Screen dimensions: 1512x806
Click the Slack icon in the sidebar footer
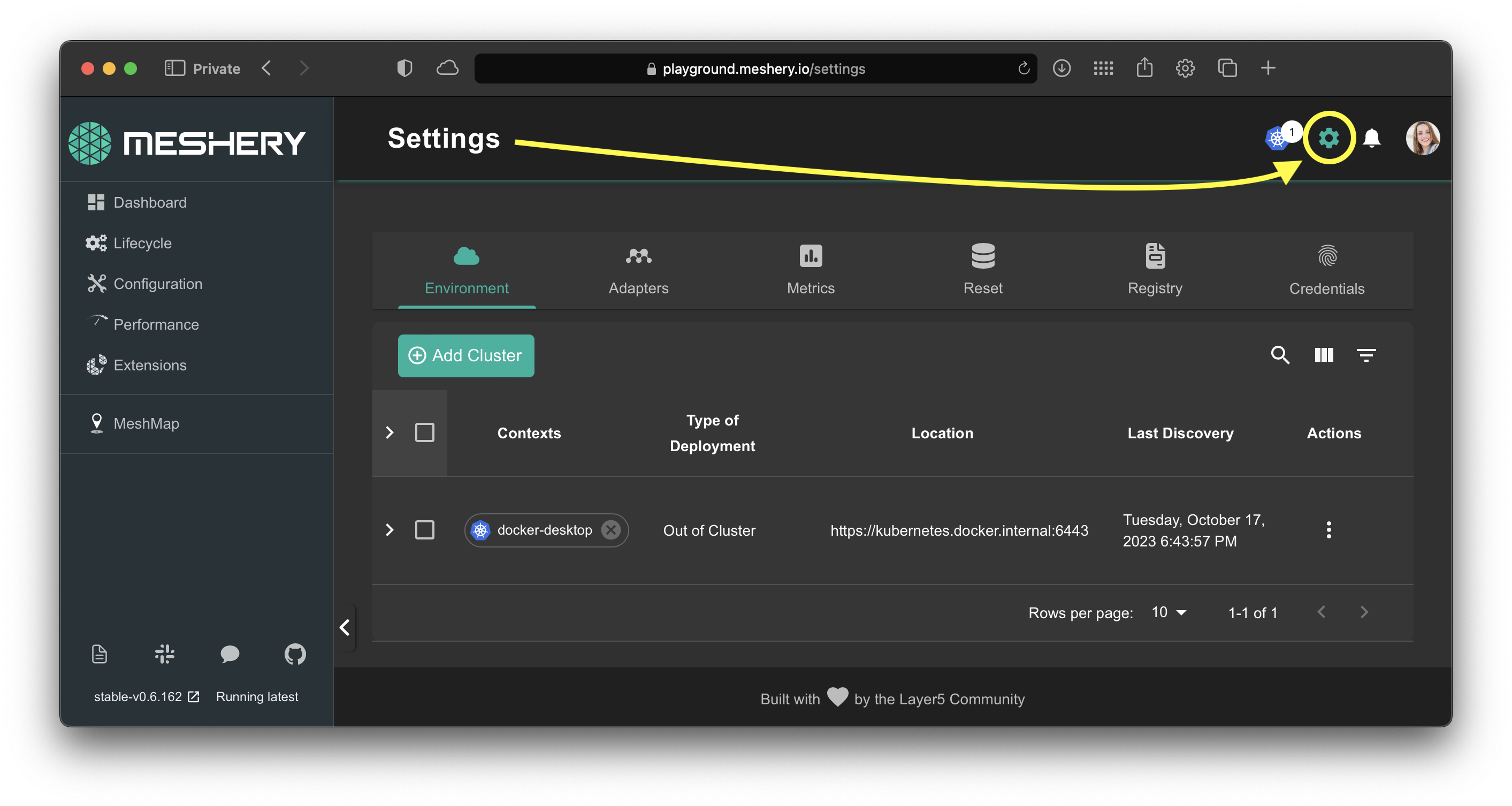click(x=164, y=654)
